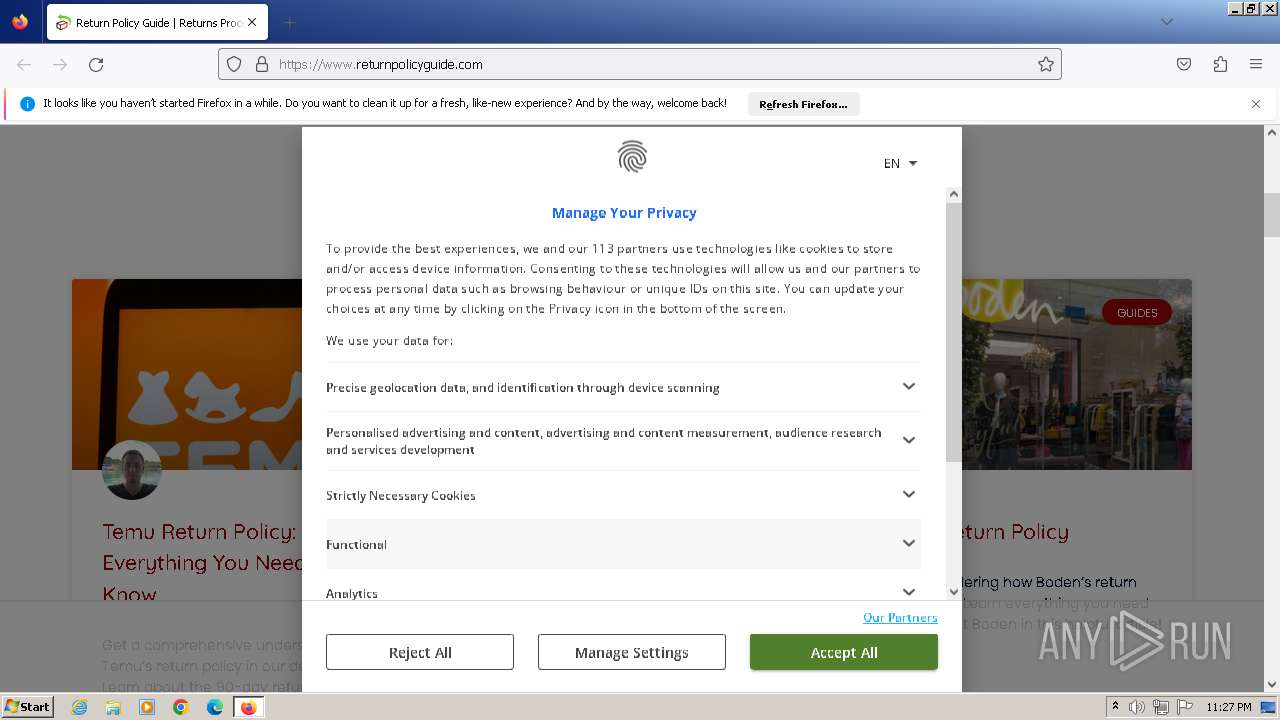Screen dimensions: 1280x720
Task: Click the GUIDES badge on Boden image
Action: click(1137, 312)
